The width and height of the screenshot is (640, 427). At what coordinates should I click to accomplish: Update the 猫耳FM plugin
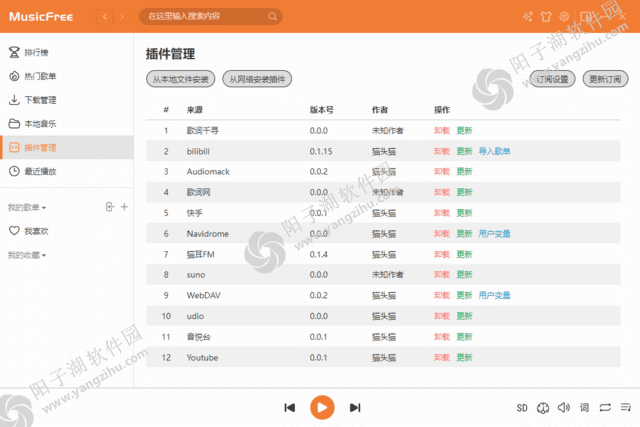pos(464,255)
